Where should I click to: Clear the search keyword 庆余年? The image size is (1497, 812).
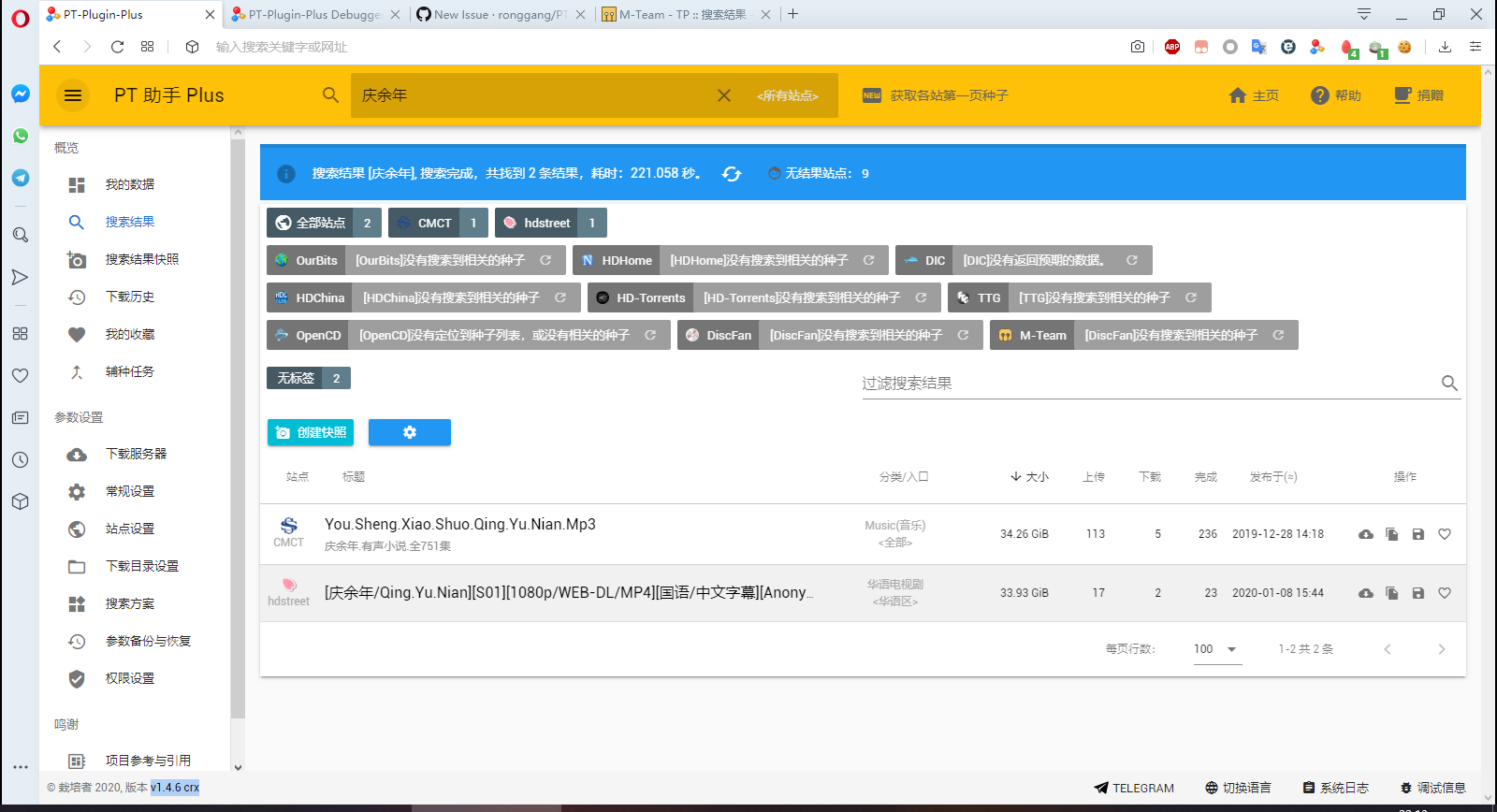pos(724,95)
